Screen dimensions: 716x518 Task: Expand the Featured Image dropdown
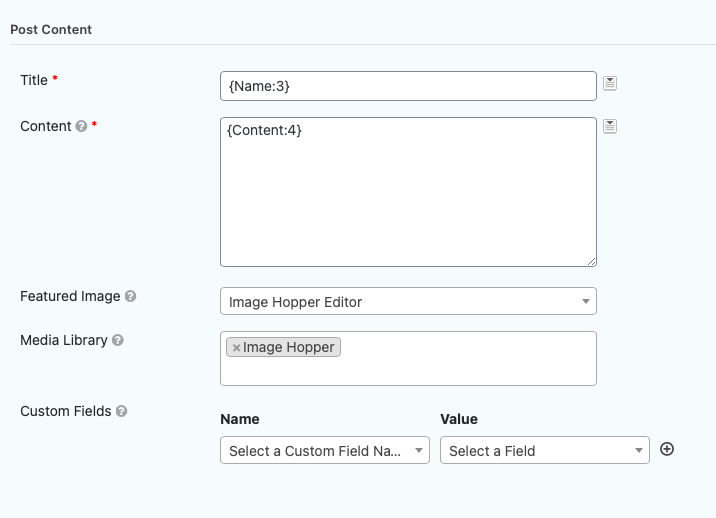[408, 301]
